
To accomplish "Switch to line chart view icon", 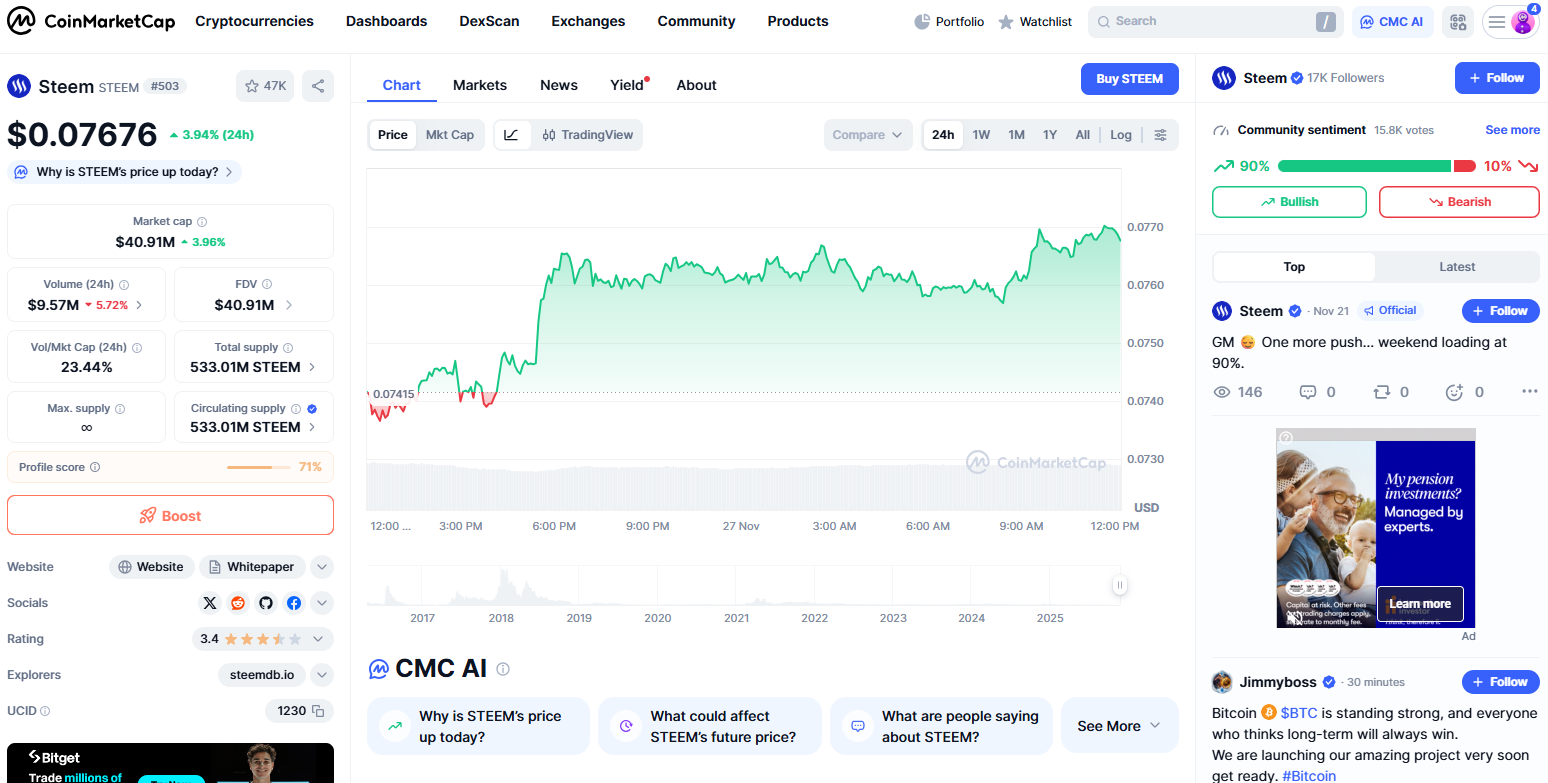I will pyautogui.click(x=511, y=135).
